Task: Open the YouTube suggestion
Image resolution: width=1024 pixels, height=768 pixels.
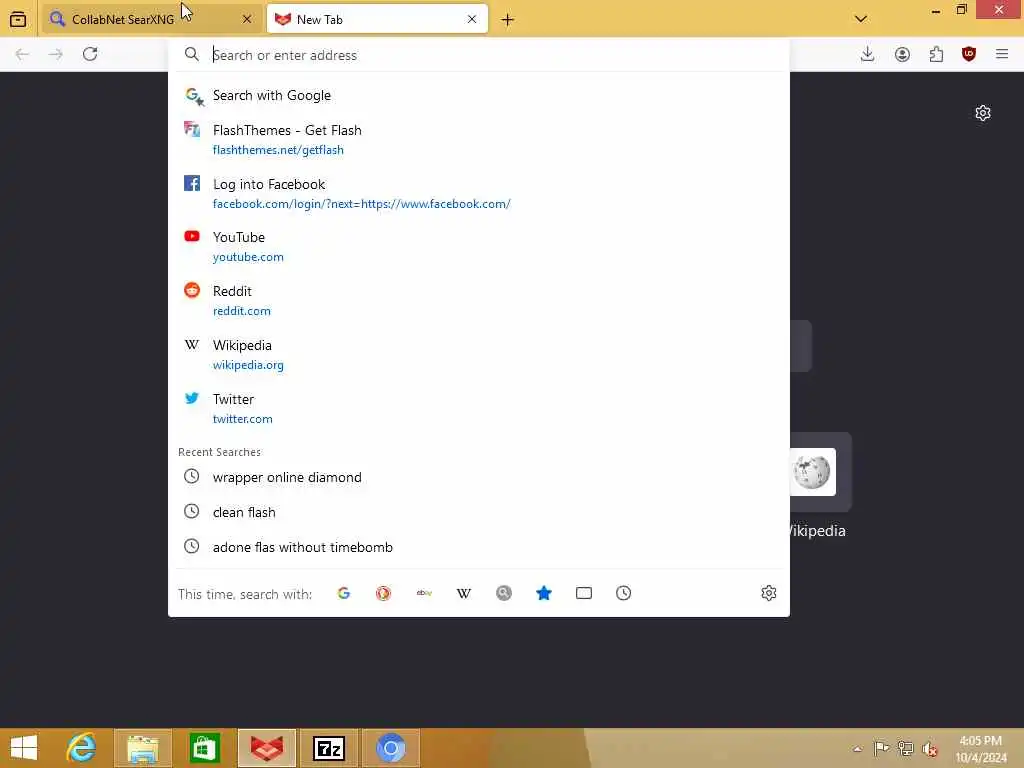Action: click(x=479, y=246)
